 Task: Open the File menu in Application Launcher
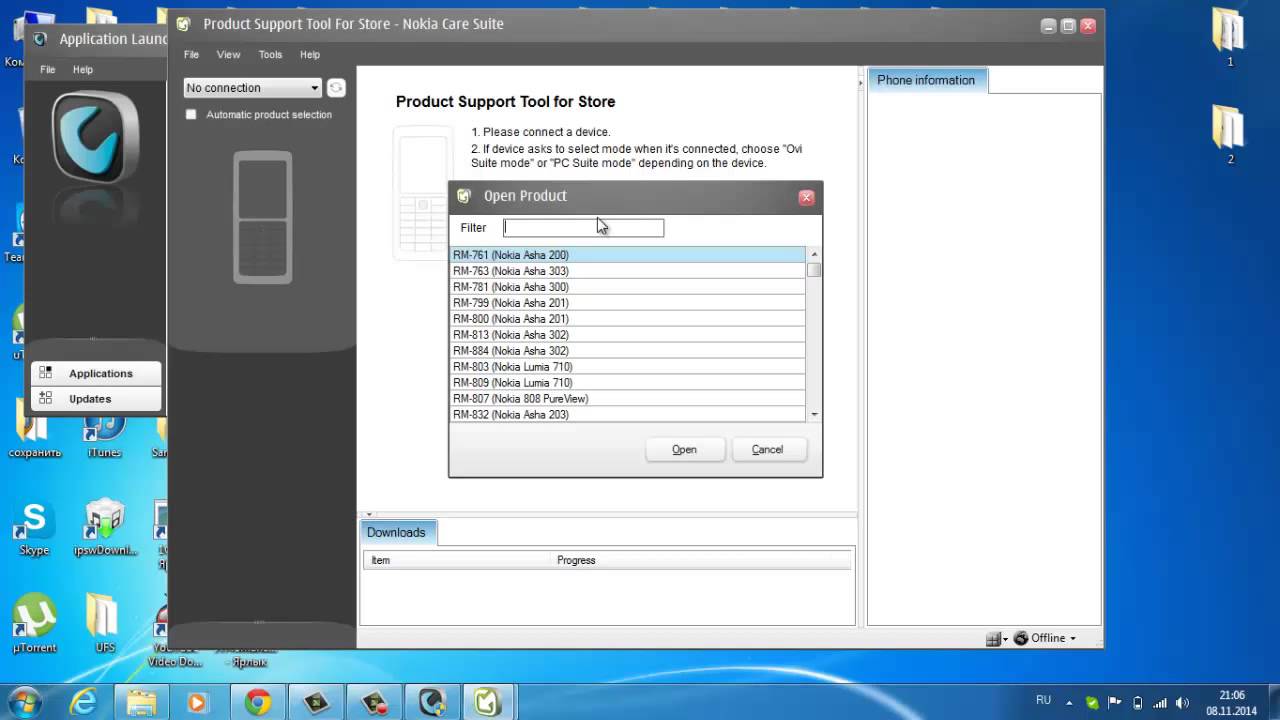47,70
